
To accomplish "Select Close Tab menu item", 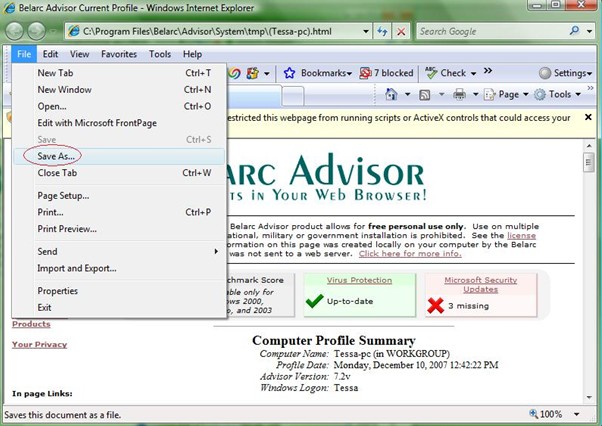I will click(x=119, y=173).
